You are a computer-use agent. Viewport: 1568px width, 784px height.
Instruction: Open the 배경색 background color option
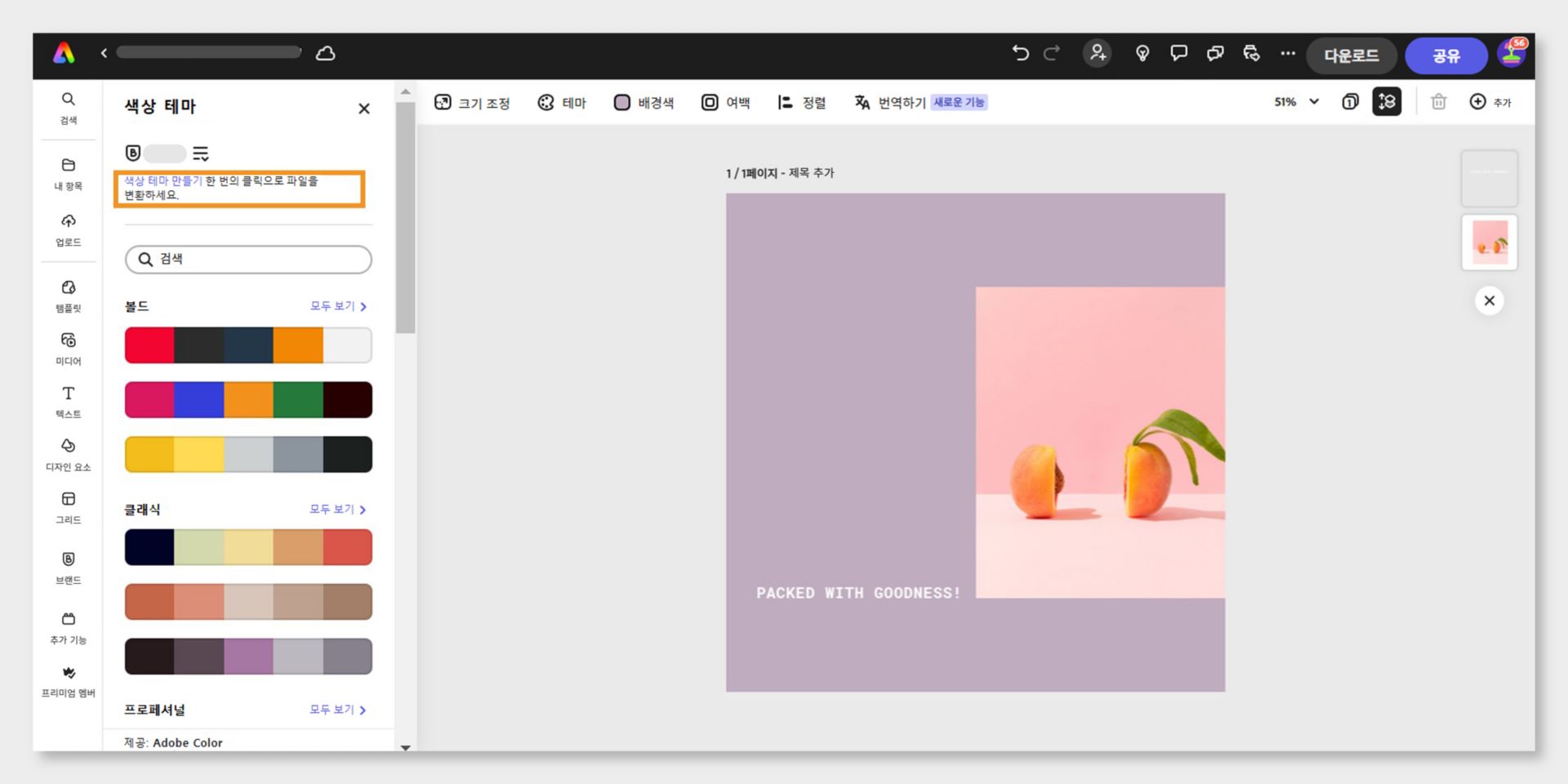point(644,102)
